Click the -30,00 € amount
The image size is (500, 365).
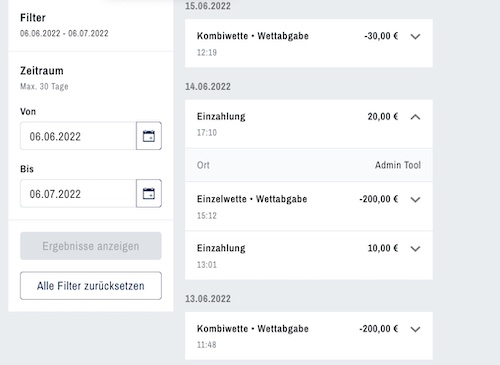(x=381, y=36)
